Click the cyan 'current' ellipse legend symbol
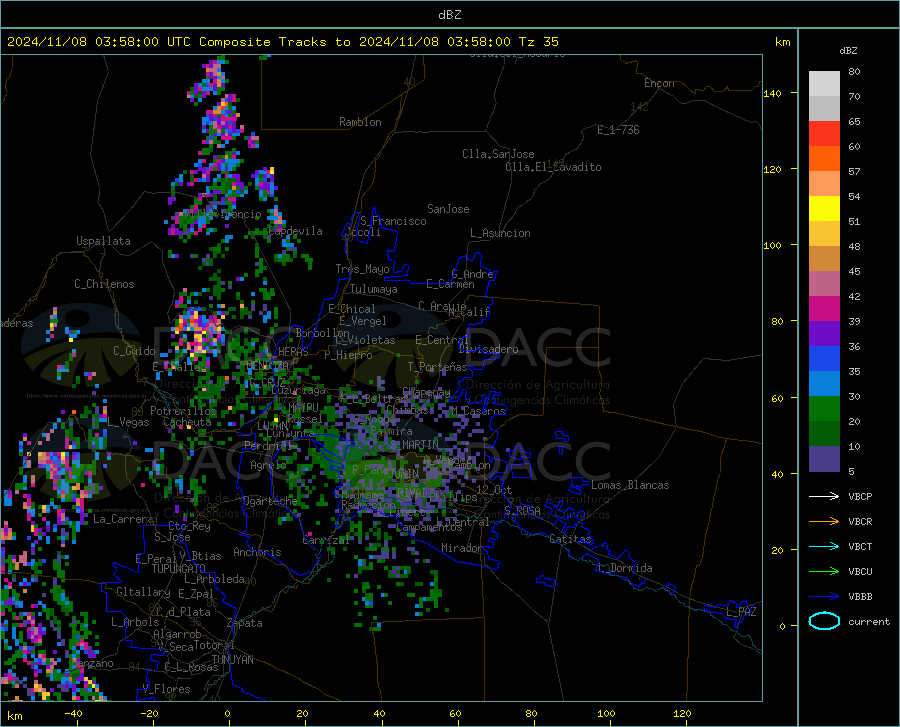The width and height of the screenshot is (900, 727). click(824, 621)
